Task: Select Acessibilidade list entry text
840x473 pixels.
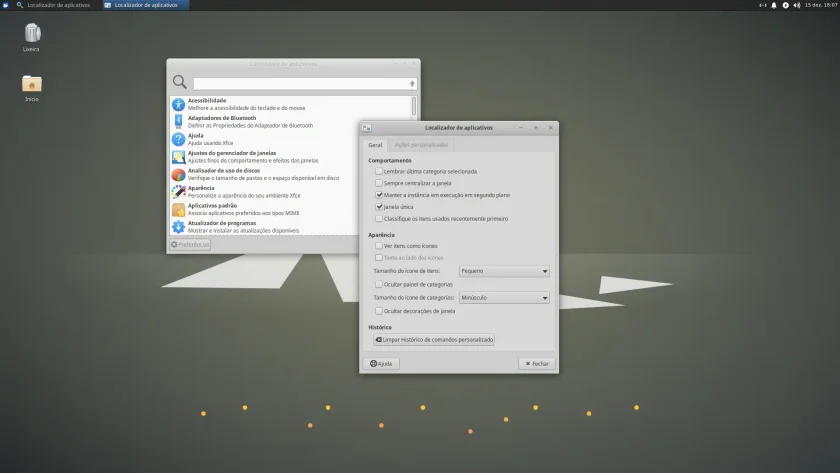Action: (207, 100)
